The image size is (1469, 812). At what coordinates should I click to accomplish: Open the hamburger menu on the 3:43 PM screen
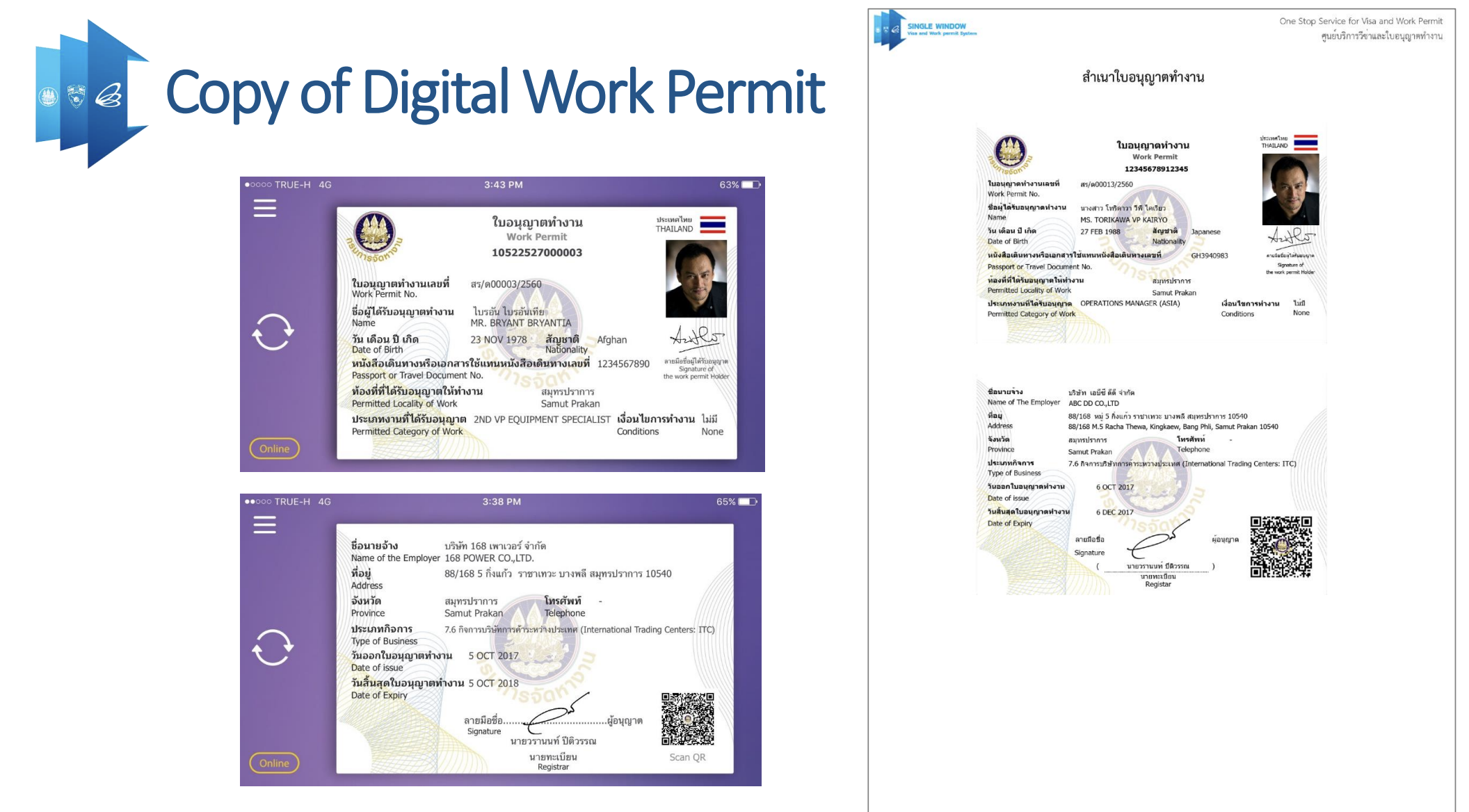point(264,207)
